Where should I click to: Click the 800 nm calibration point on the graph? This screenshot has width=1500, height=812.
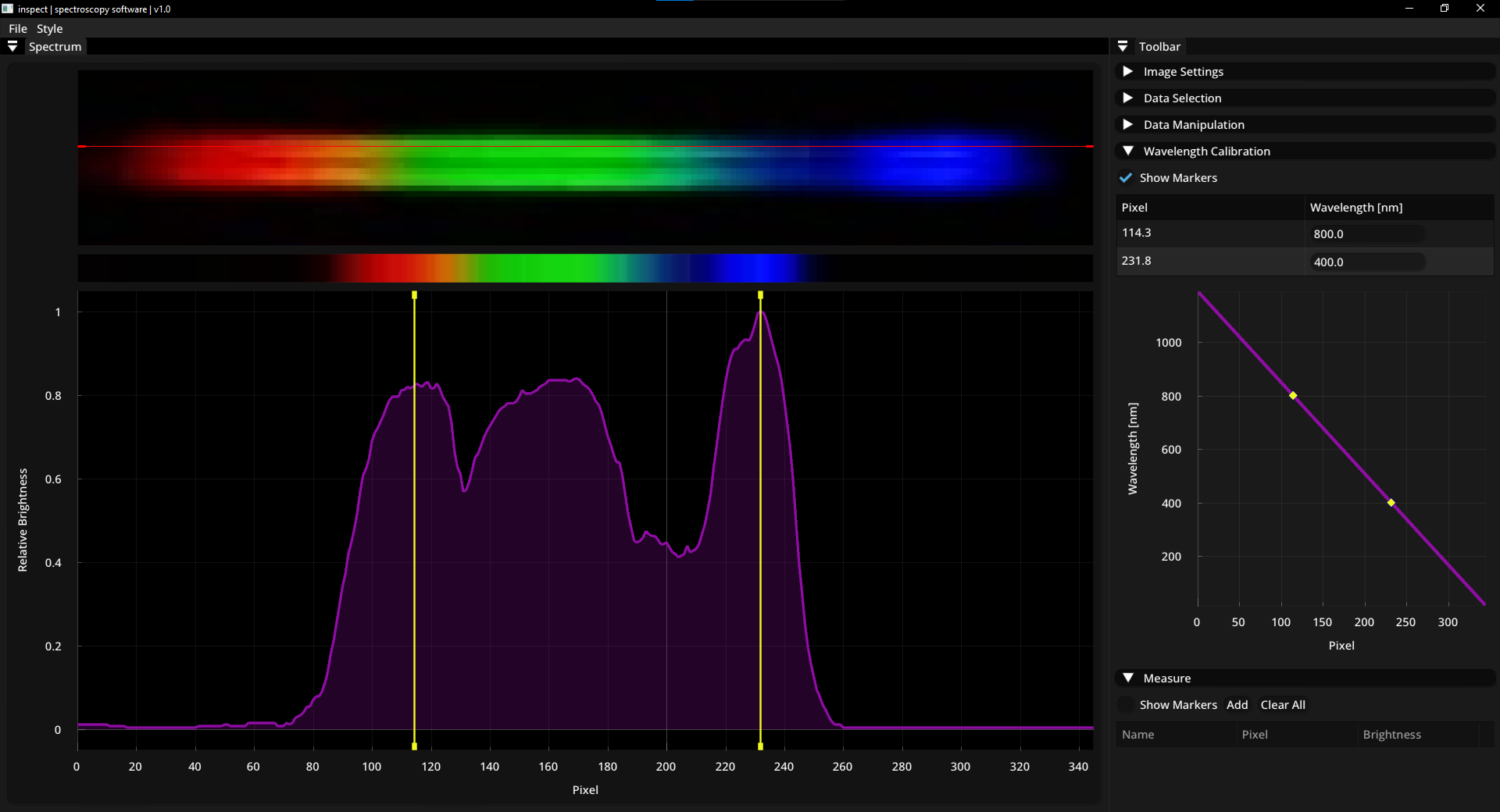[1293, 396]
